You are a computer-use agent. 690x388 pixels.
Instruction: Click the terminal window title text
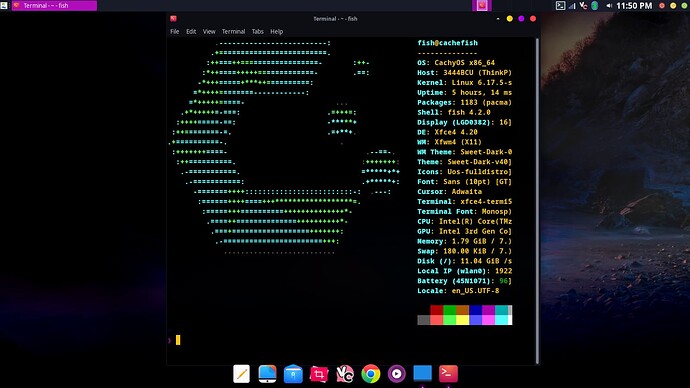[x=335, y=18]
